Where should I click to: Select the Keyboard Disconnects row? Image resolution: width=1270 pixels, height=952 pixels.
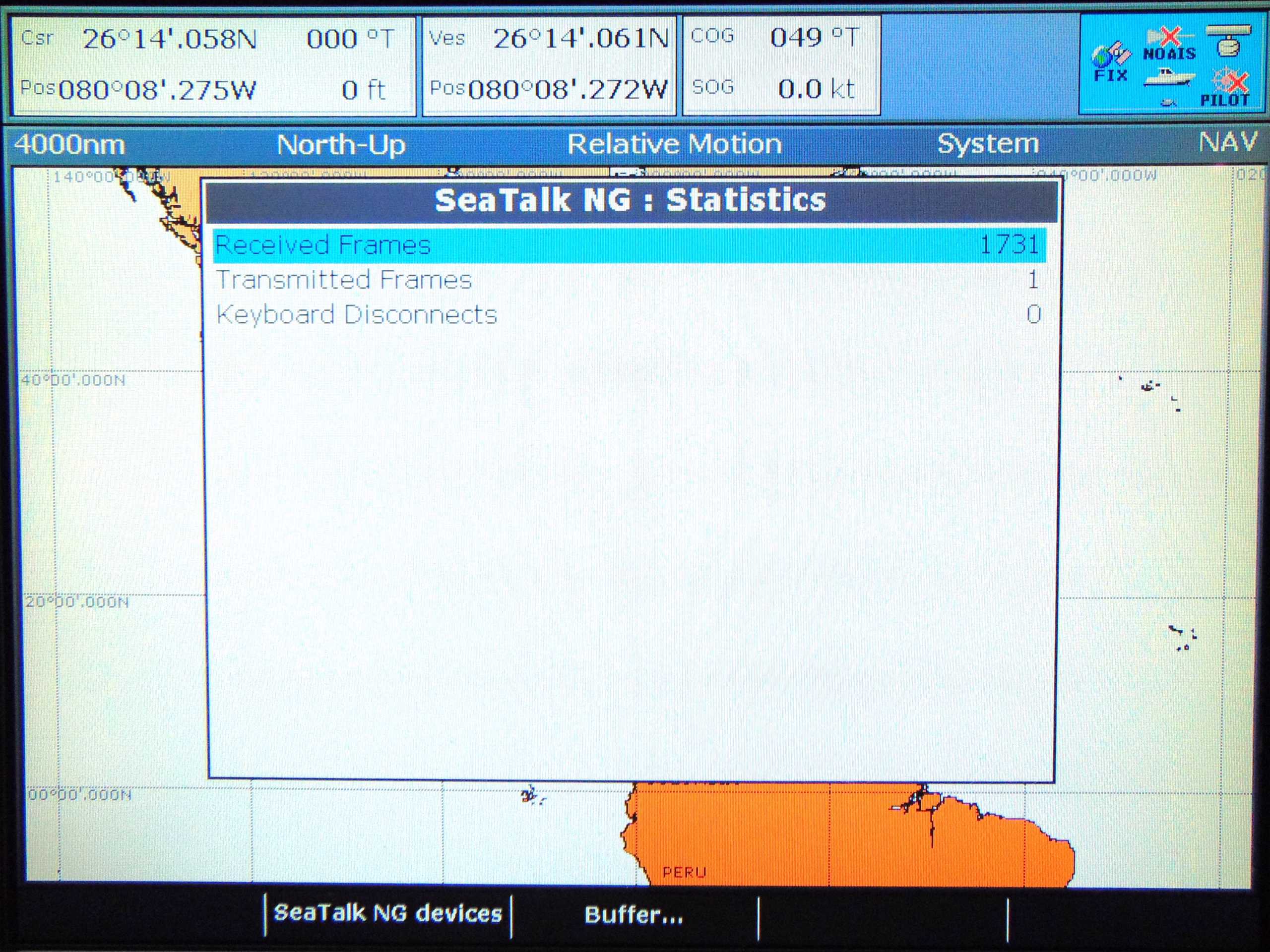point(629,314)
